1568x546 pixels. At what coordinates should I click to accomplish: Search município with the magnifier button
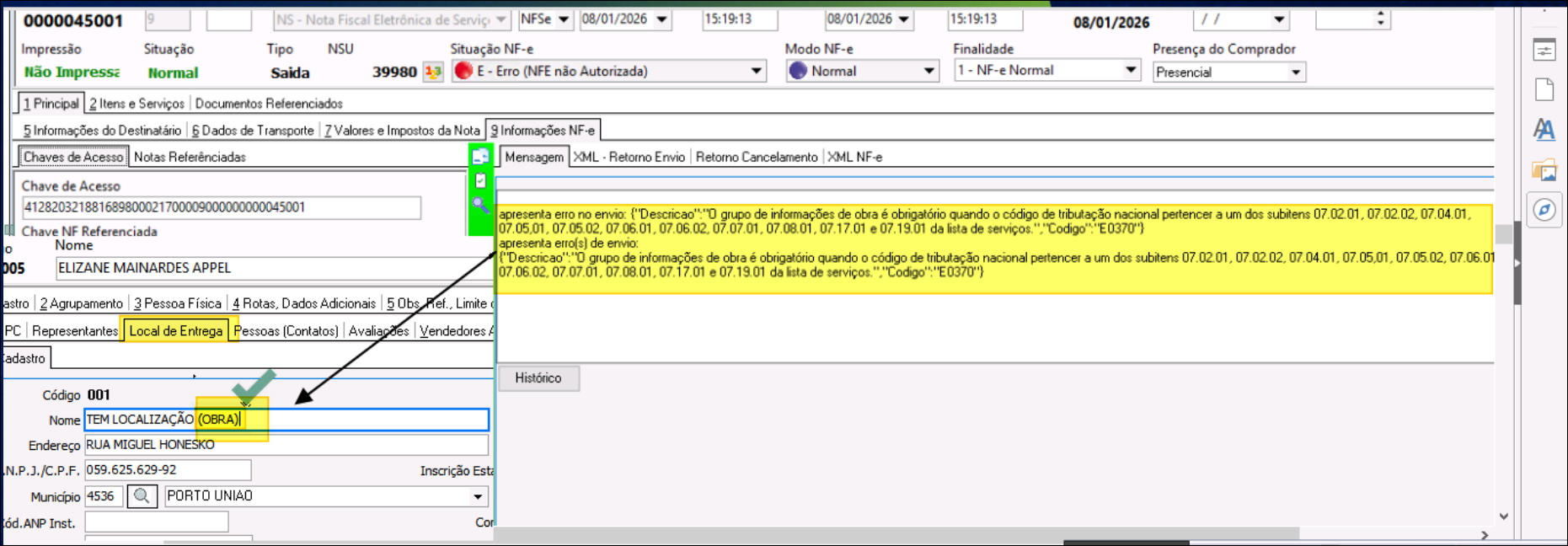pos(142,496)
